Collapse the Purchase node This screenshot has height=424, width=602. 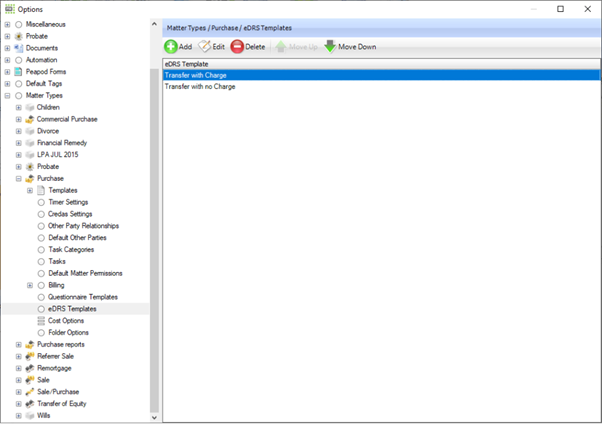click(x=18, y=179)
